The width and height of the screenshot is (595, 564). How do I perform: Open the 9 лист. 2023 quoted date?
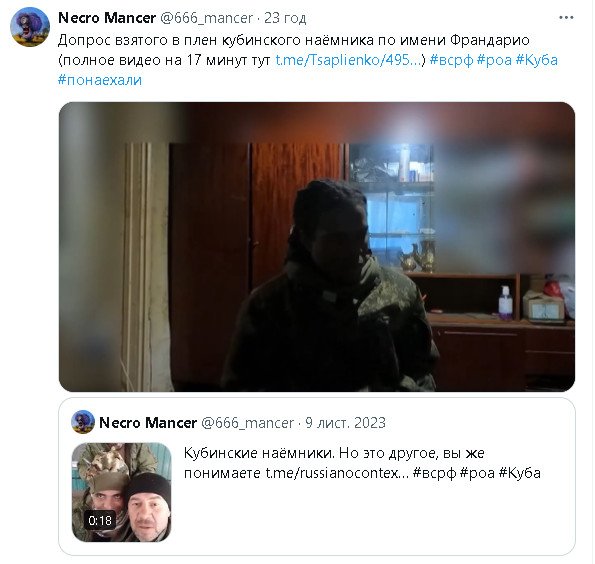click(345, 422)
